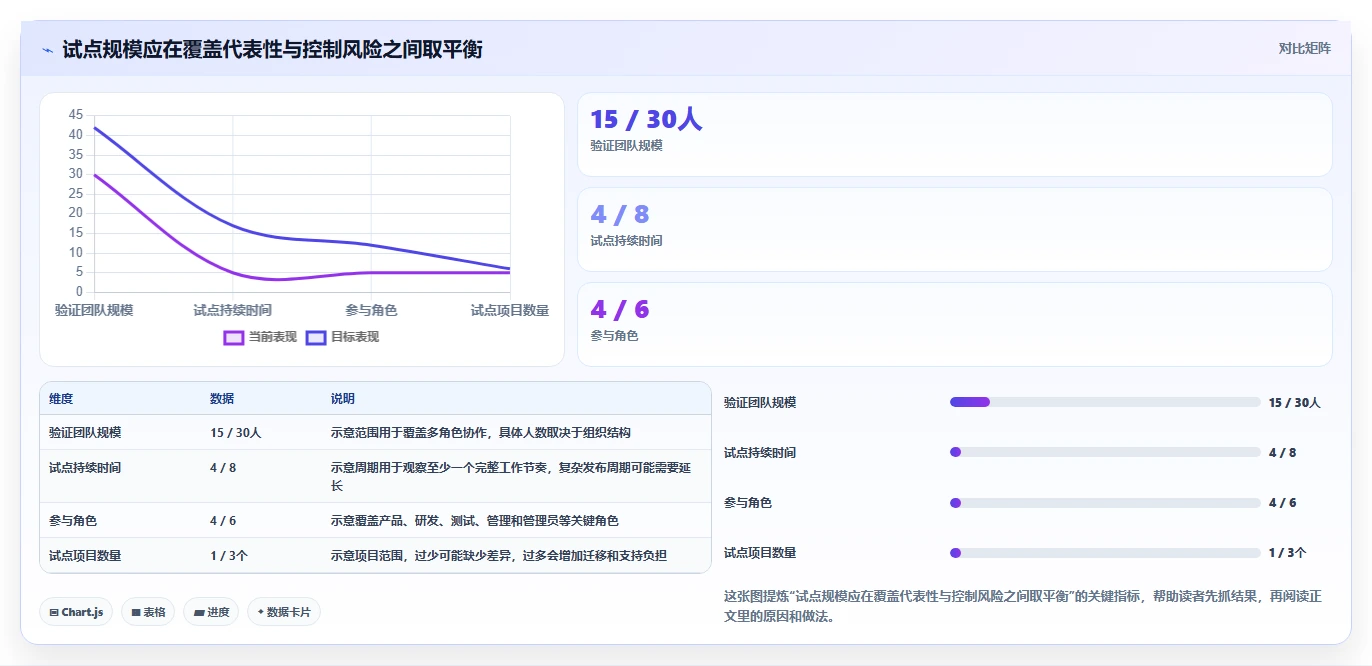1372x666 pixels.
Task: Select the 表格 tag chip
Action: pyautogui.click(x=148, y=612)
